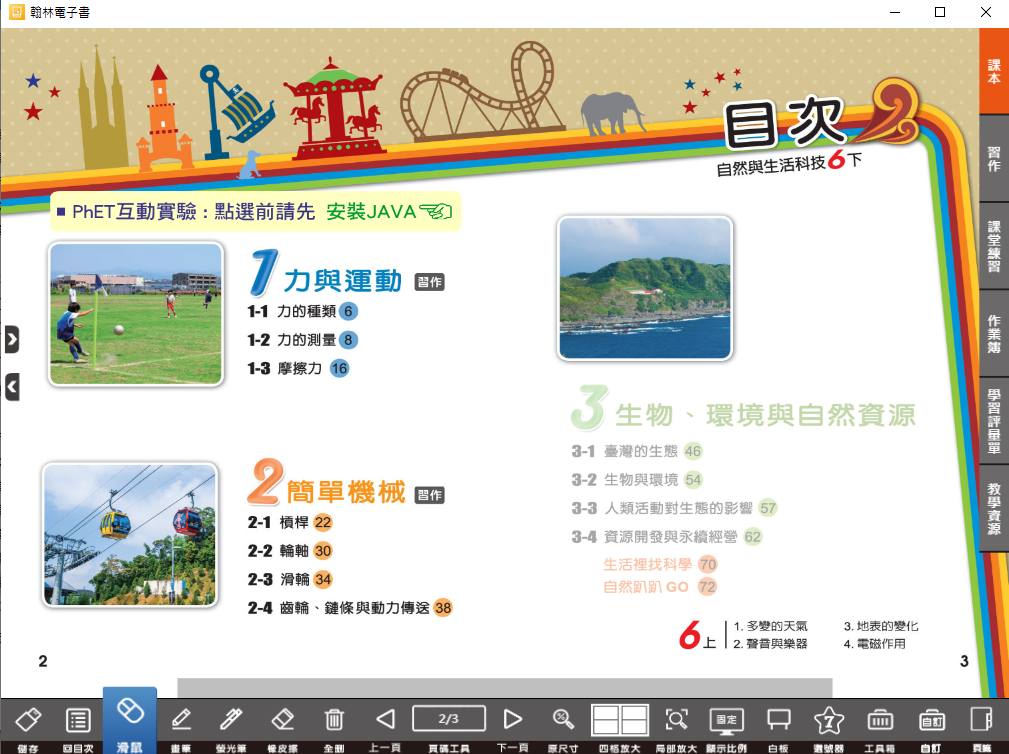Open the 回目次 table of contents icon
The width and height of the screenshot is (1009, 754).
(79, 720)
